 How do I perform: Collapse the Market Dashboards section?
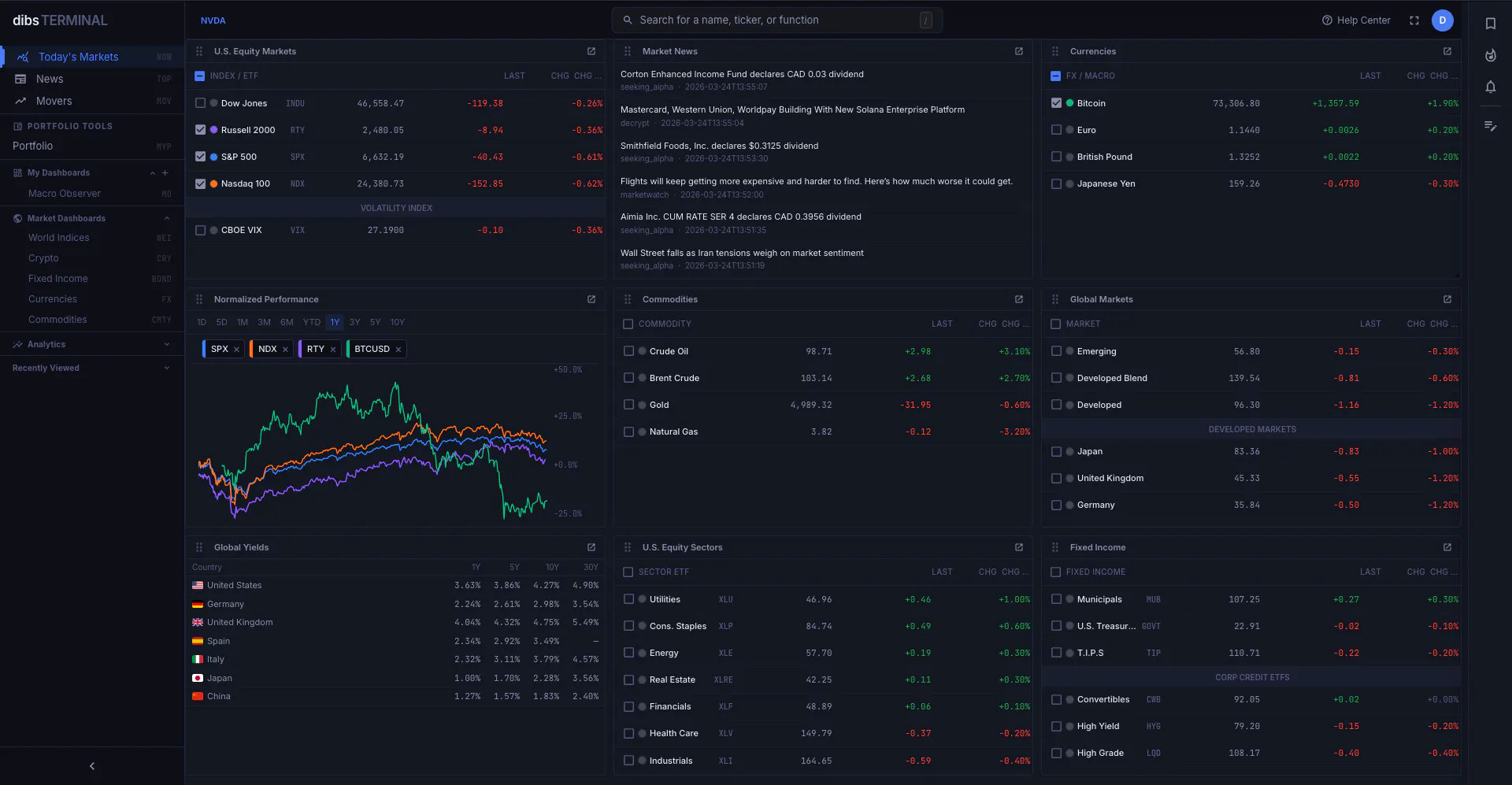tap(167, 218)
